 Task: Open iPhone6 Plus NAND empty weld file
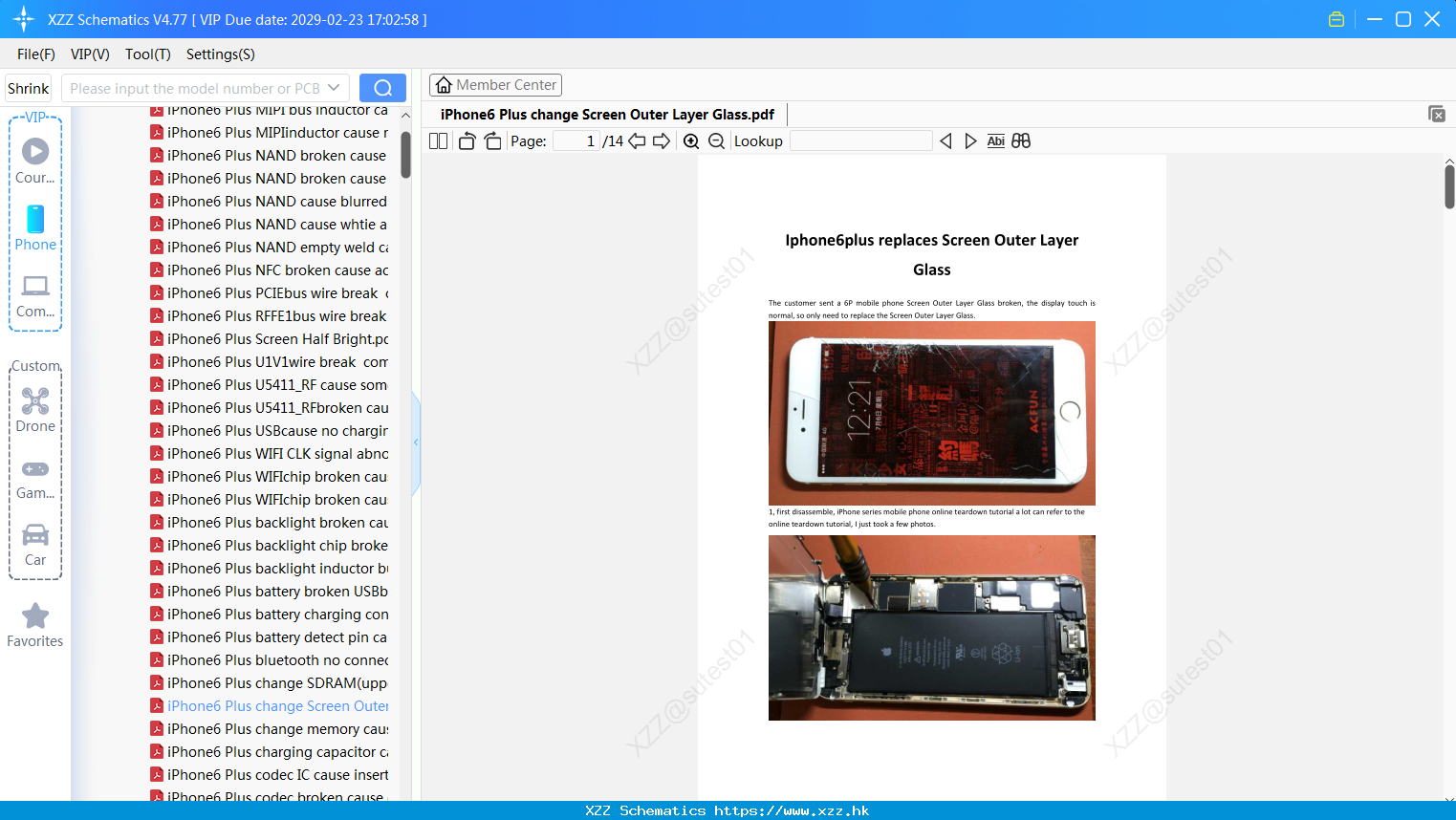[x=270, y=248]
